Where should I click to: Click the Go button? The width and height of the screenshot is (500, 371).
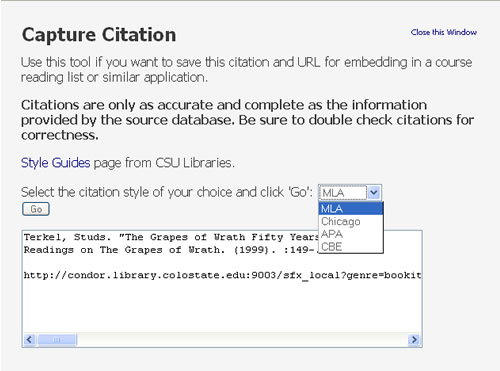(x=36, y=209)
